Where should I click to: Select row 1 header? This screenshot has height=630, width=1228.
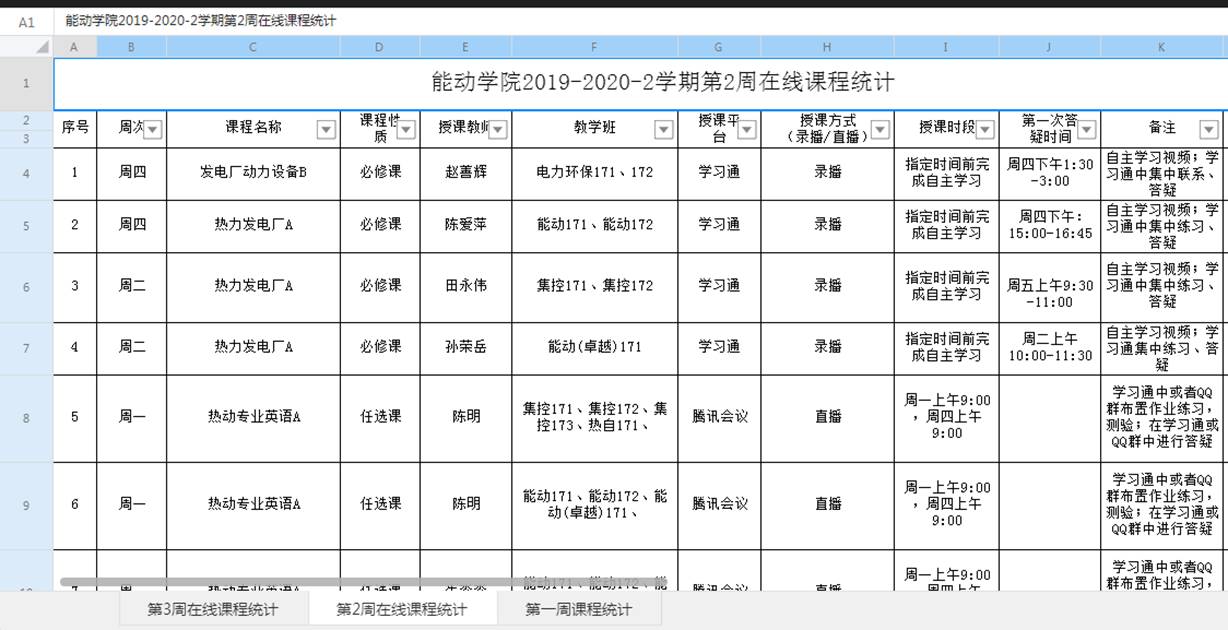[27, 84]
